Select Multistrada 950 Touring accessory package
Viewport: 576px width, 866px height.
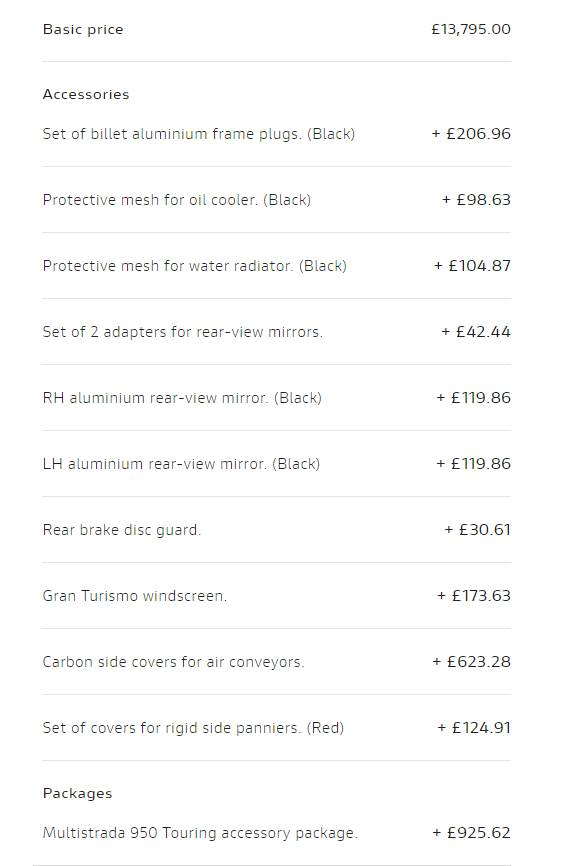200,833
